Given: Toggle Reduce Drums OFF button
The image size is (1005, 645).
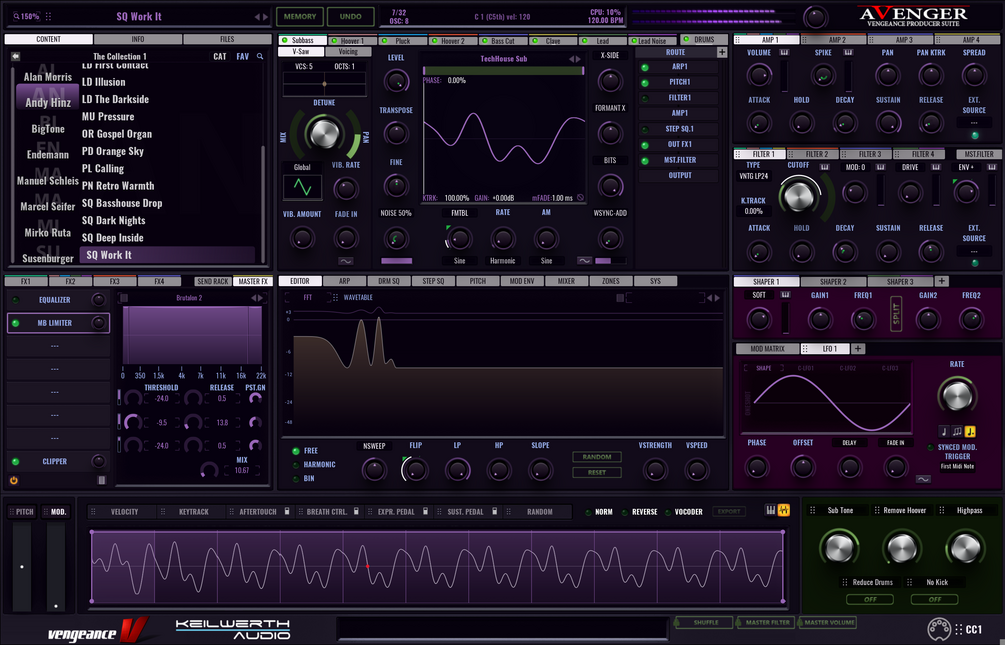Looking at the screenshot, I should click(x=870, y=599).
